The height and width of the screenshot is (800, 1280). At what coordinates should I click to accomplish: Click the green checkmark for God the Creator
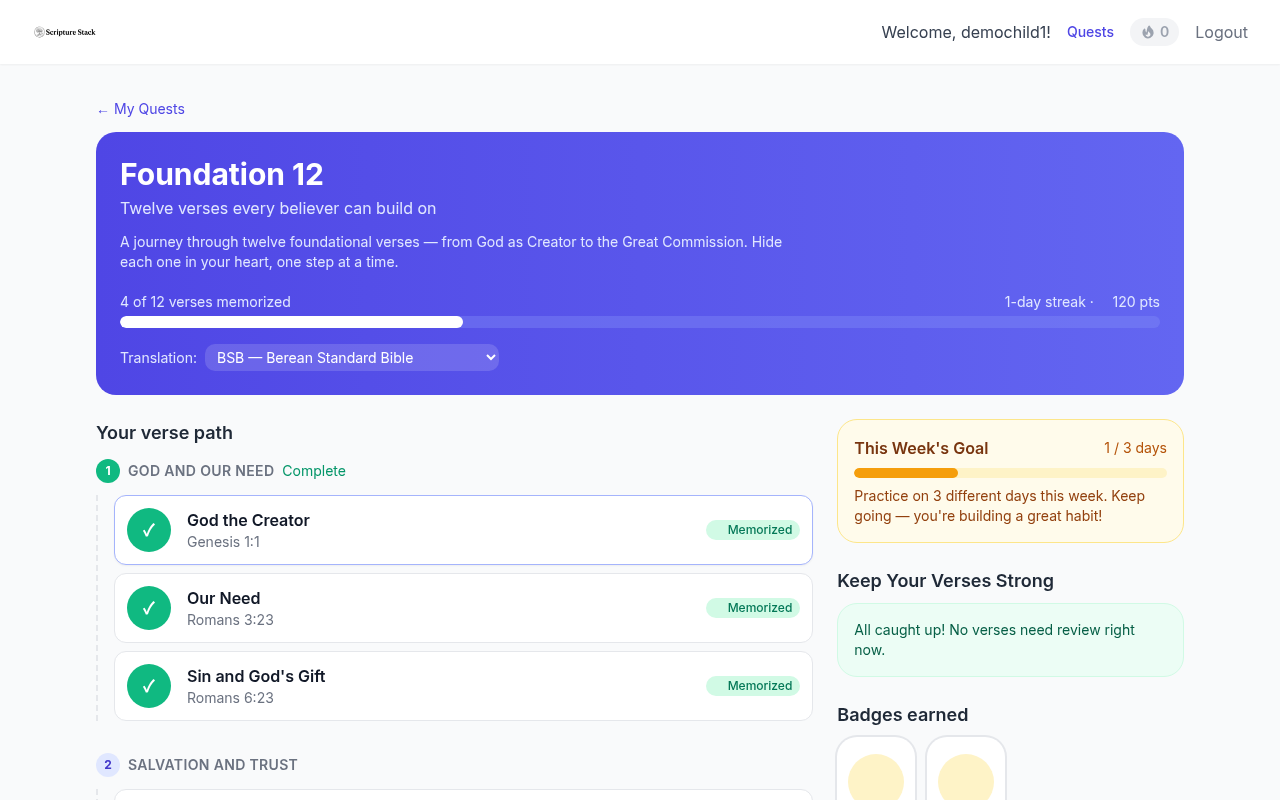point(149,530)
